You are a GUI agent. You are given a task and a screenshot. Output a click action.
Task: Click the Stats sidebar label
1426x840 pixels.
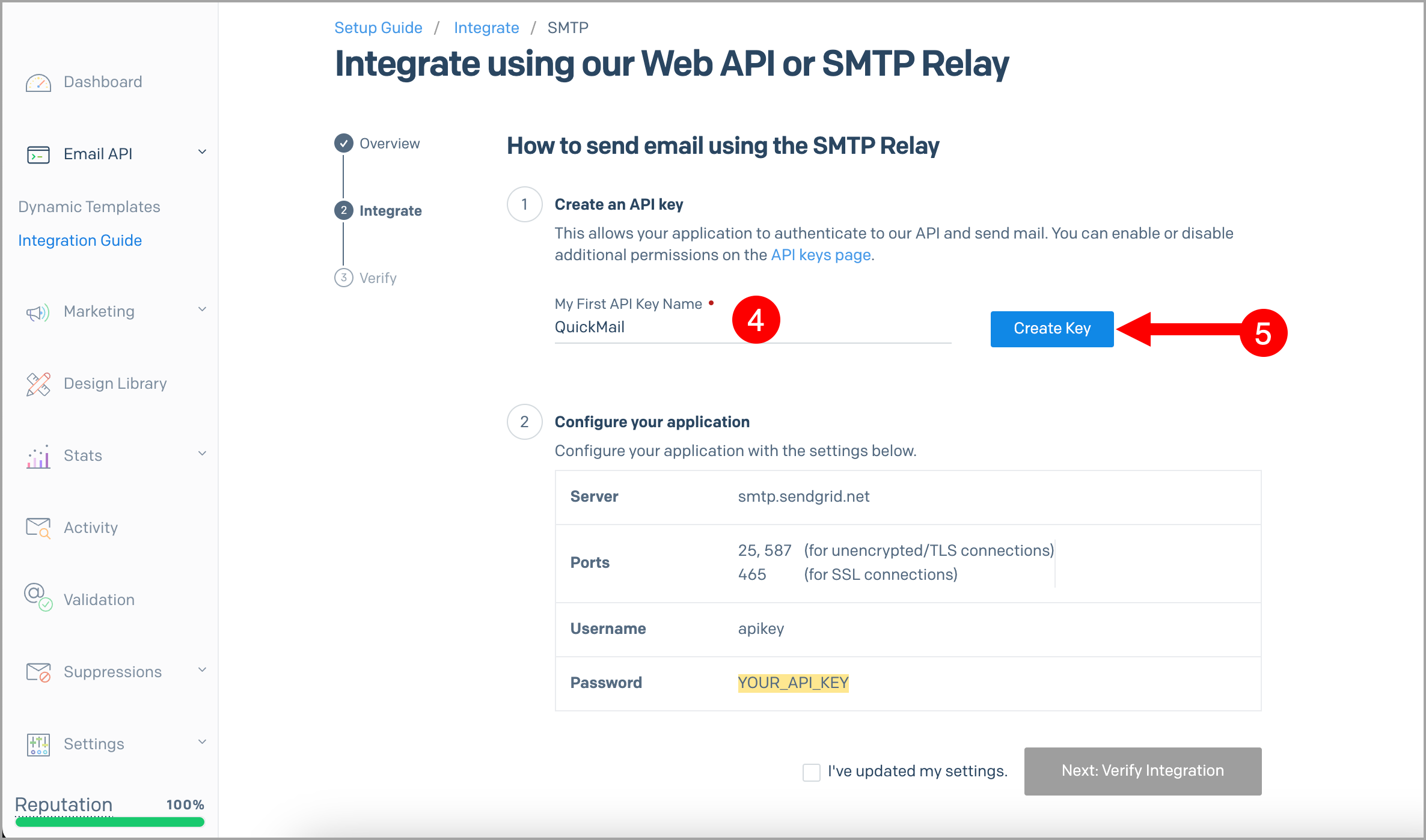coord(83,455)
